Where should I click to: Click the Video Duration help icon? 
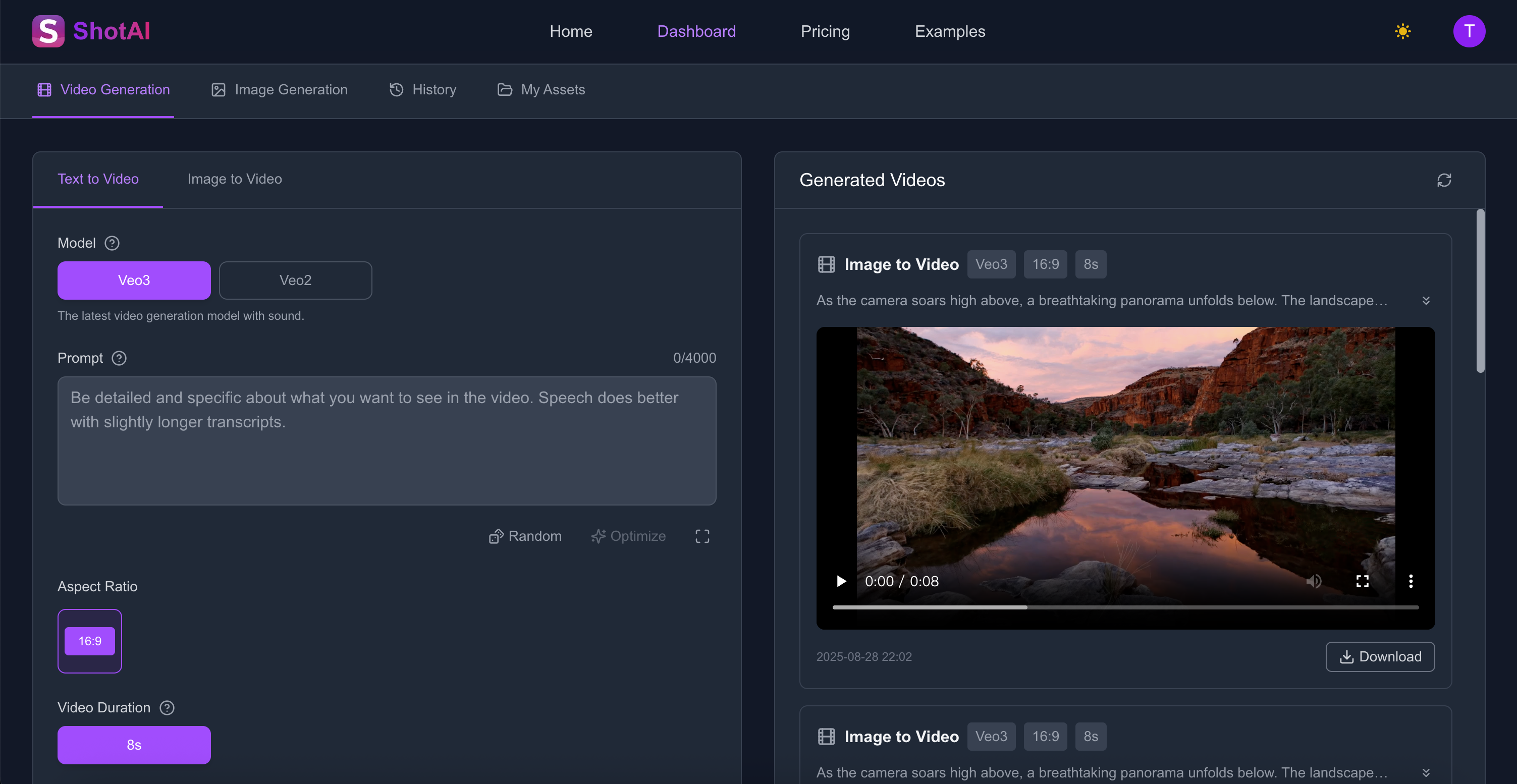tap(167, 707)
